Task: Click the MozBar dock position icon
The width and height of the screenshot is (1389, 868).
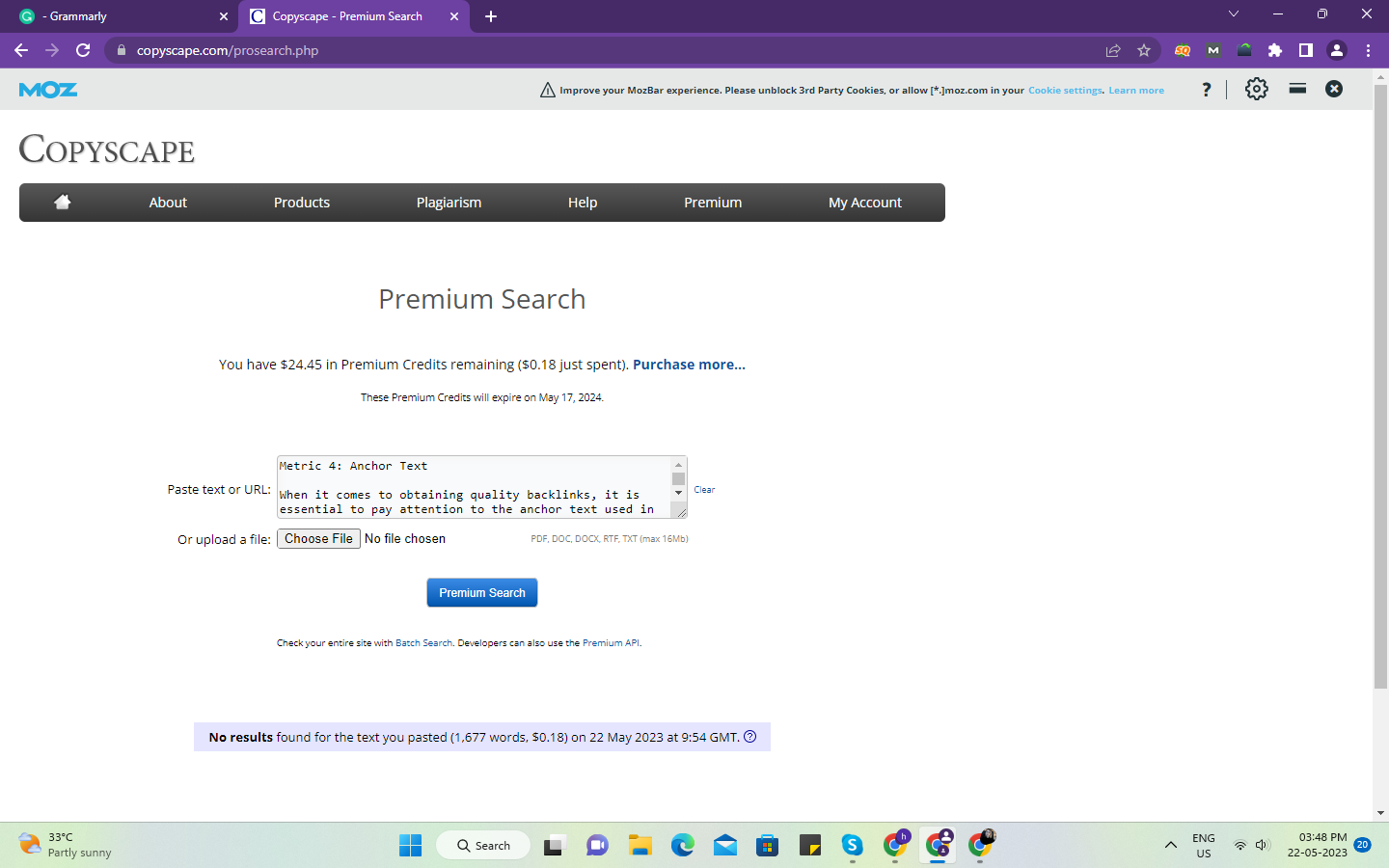Action: point(1297,89)
